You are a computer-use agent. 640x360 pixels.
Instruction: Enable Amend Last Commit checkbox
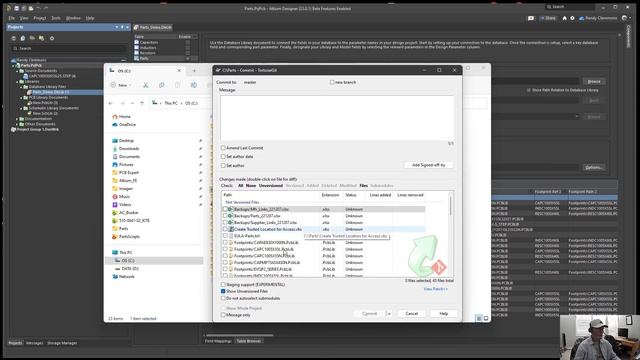pyautogui.click(x=223, y=148)
